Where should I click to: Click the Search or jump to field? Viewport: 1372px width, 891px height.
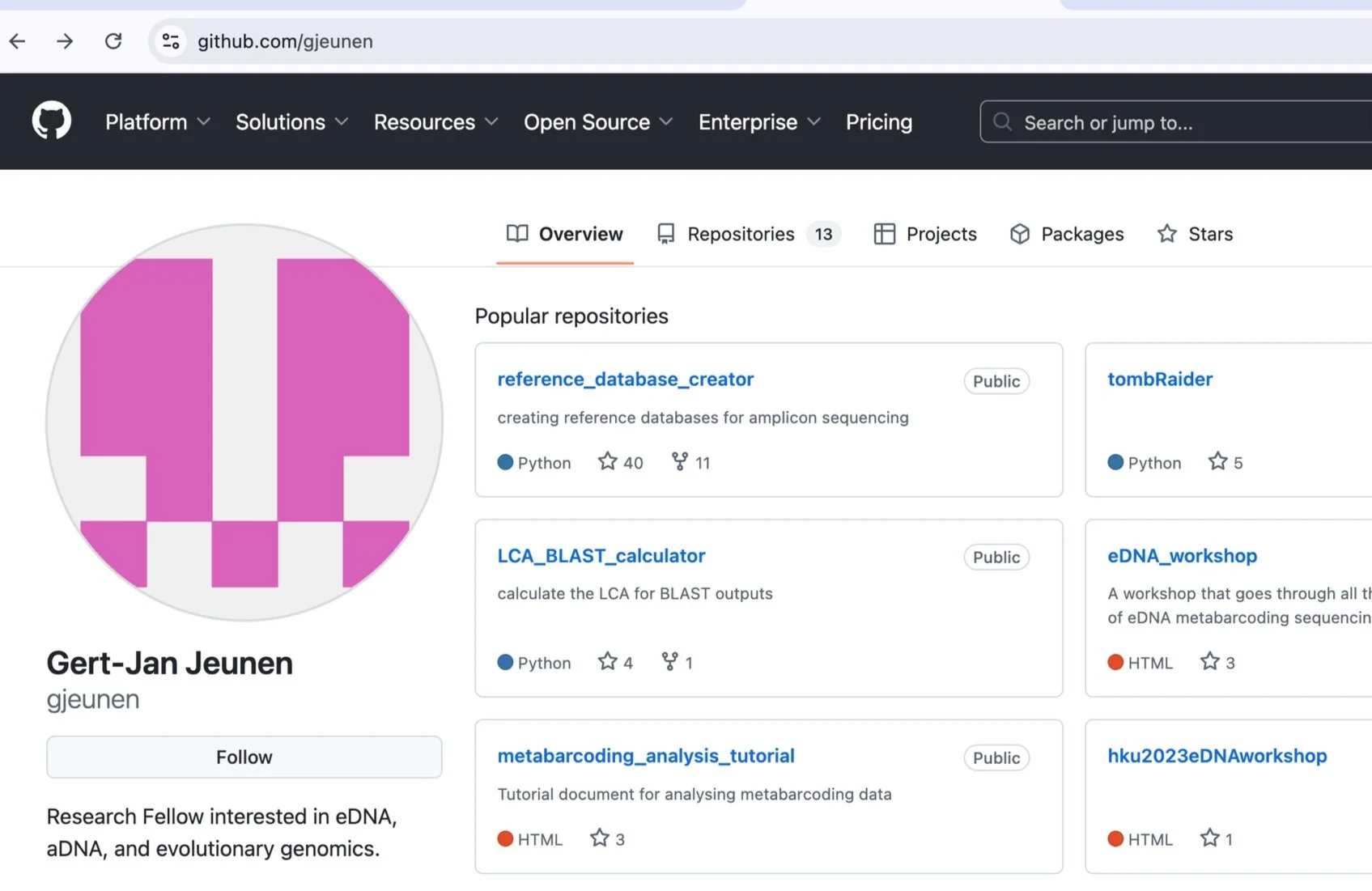pos(1176,122)
